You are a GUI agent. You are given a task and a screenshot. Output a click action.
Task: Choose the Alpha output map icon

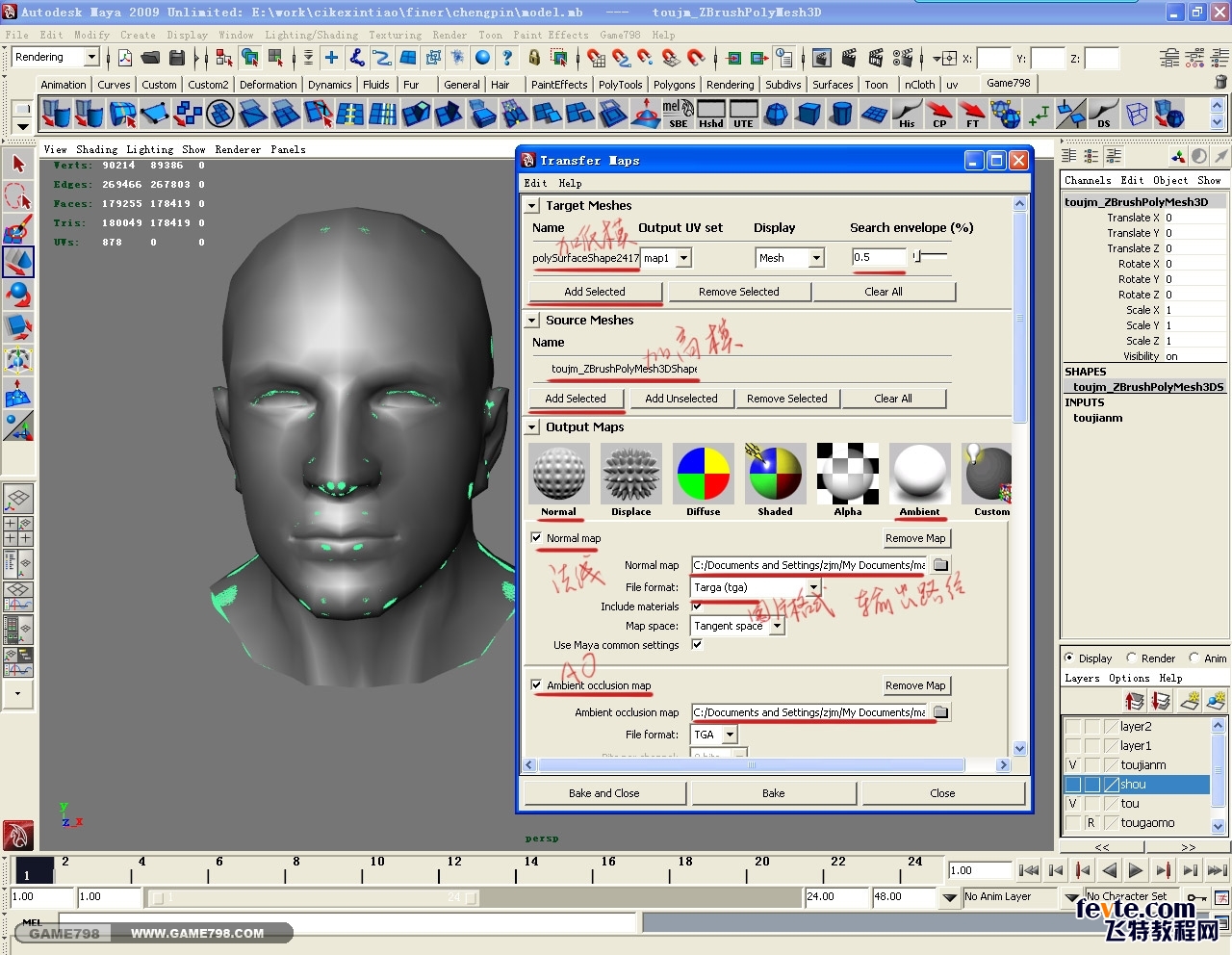pyautogui.click(x=848, y=474)
